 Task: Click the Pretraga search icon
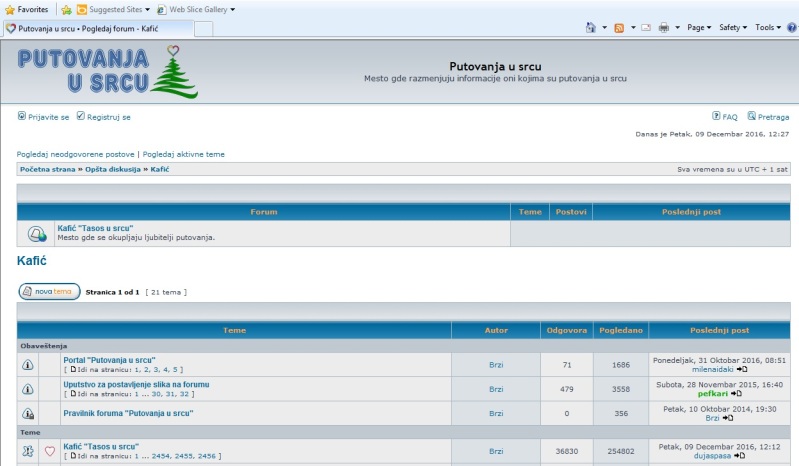[x=752, y=116]
